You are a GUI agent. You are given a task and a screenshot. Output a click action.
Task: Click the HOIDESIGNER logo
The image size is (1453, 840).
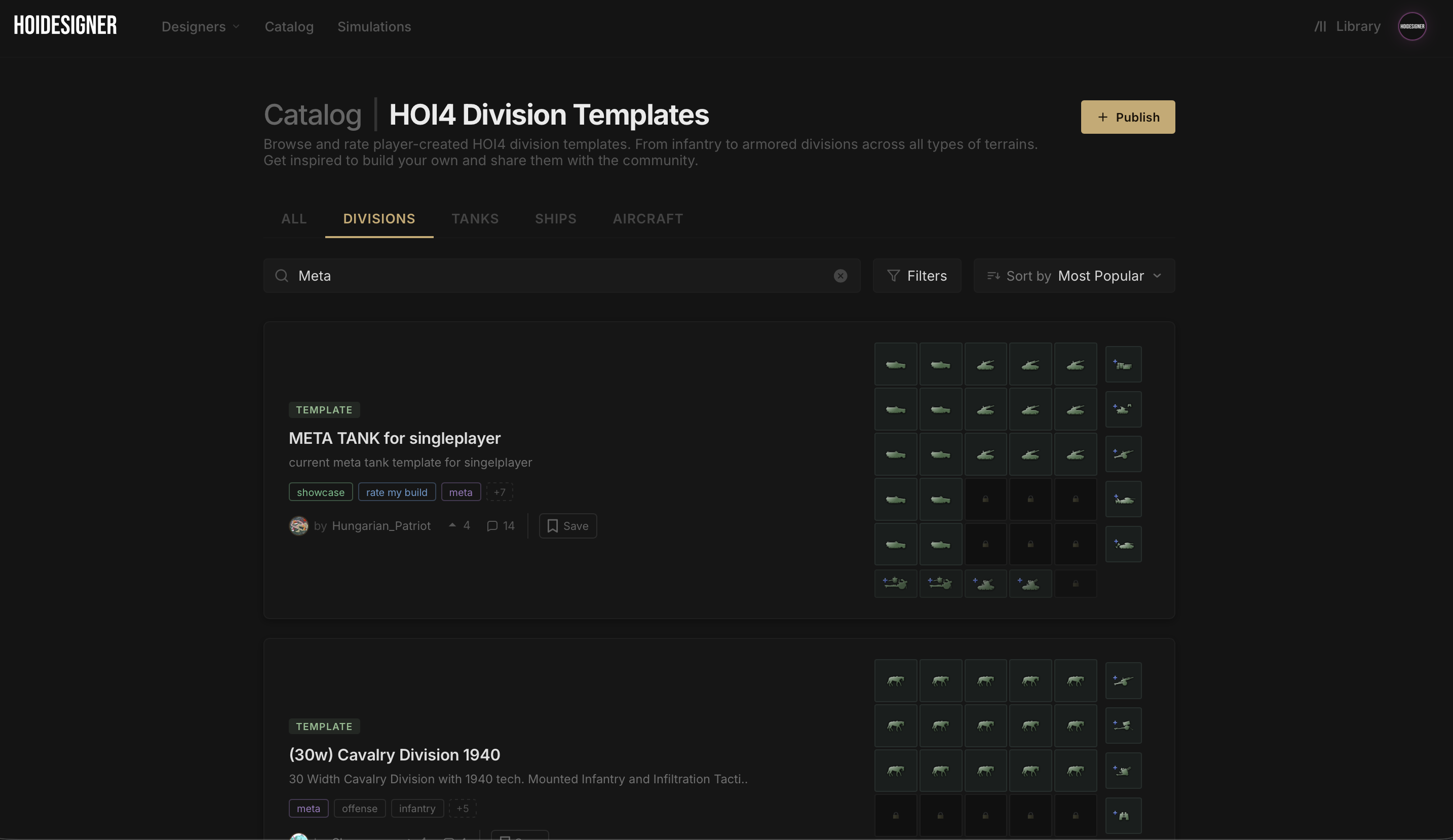tap(65, 25)
